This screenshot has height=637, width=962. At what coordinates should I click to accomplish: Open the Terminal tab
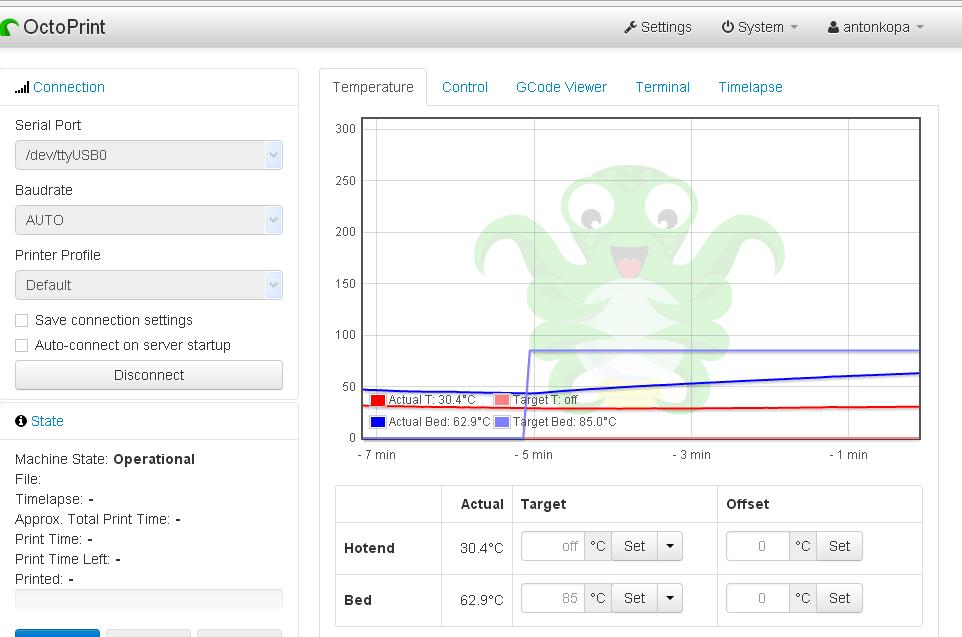tap(662, 87)
